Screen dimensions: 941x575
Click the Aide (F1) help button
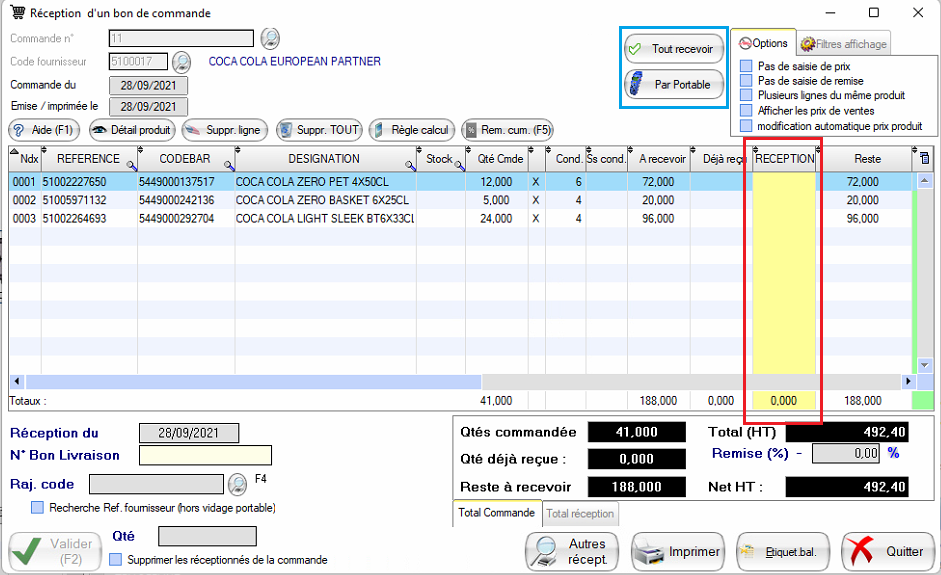click(x=43, y=130)
